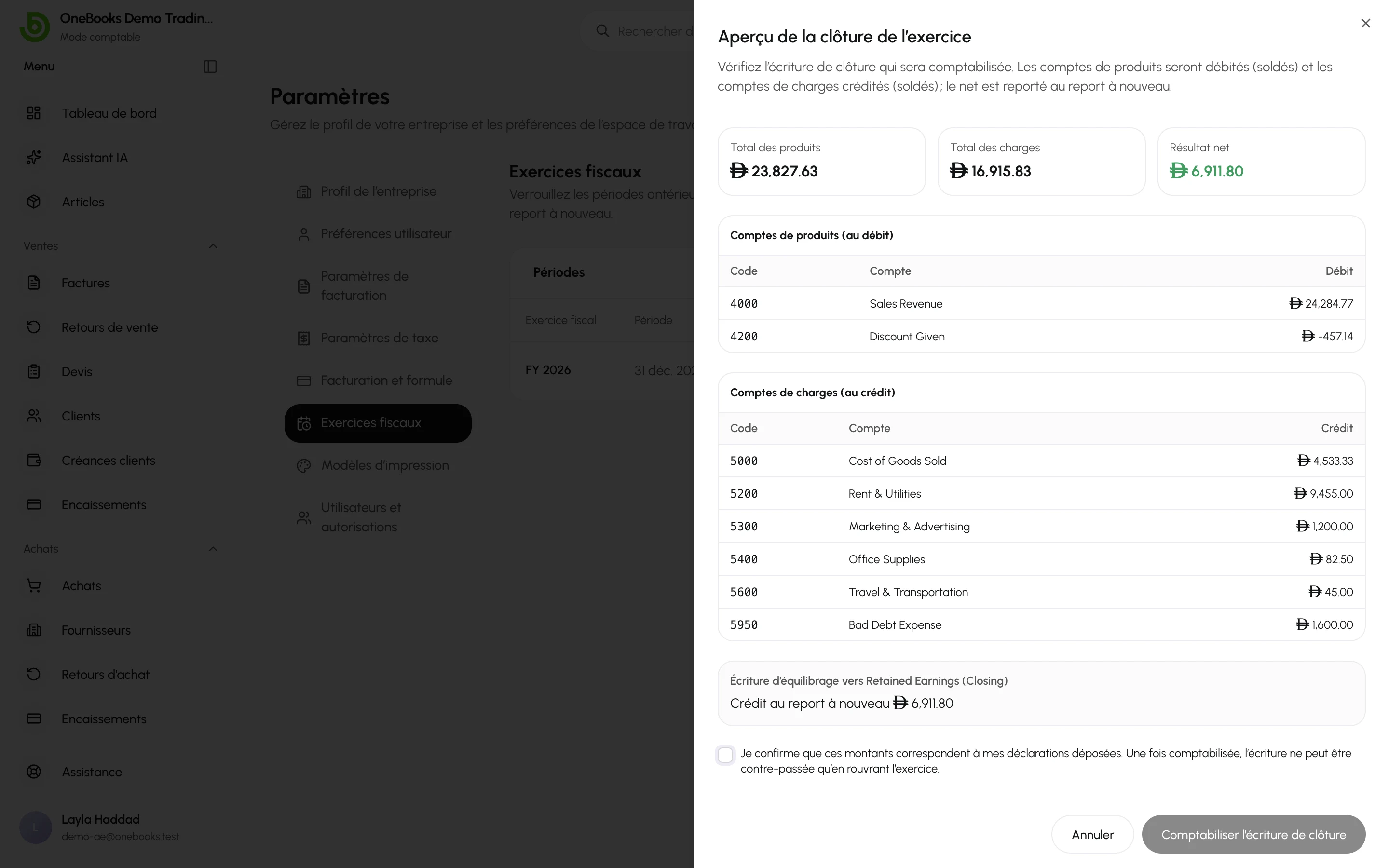Click the Layla Haddad avatar circle

36,827
